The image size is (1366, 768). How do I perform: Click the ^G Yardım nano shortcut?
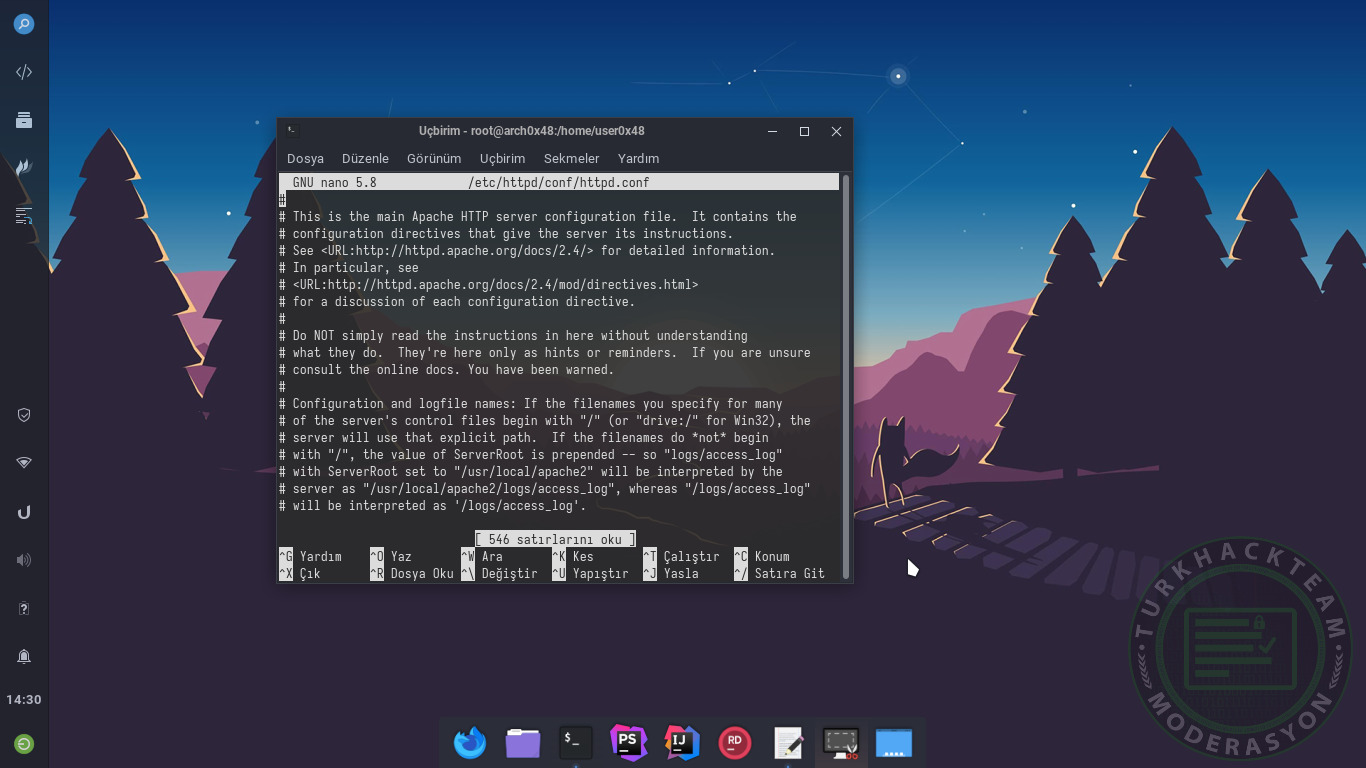(x=310, y=557)
